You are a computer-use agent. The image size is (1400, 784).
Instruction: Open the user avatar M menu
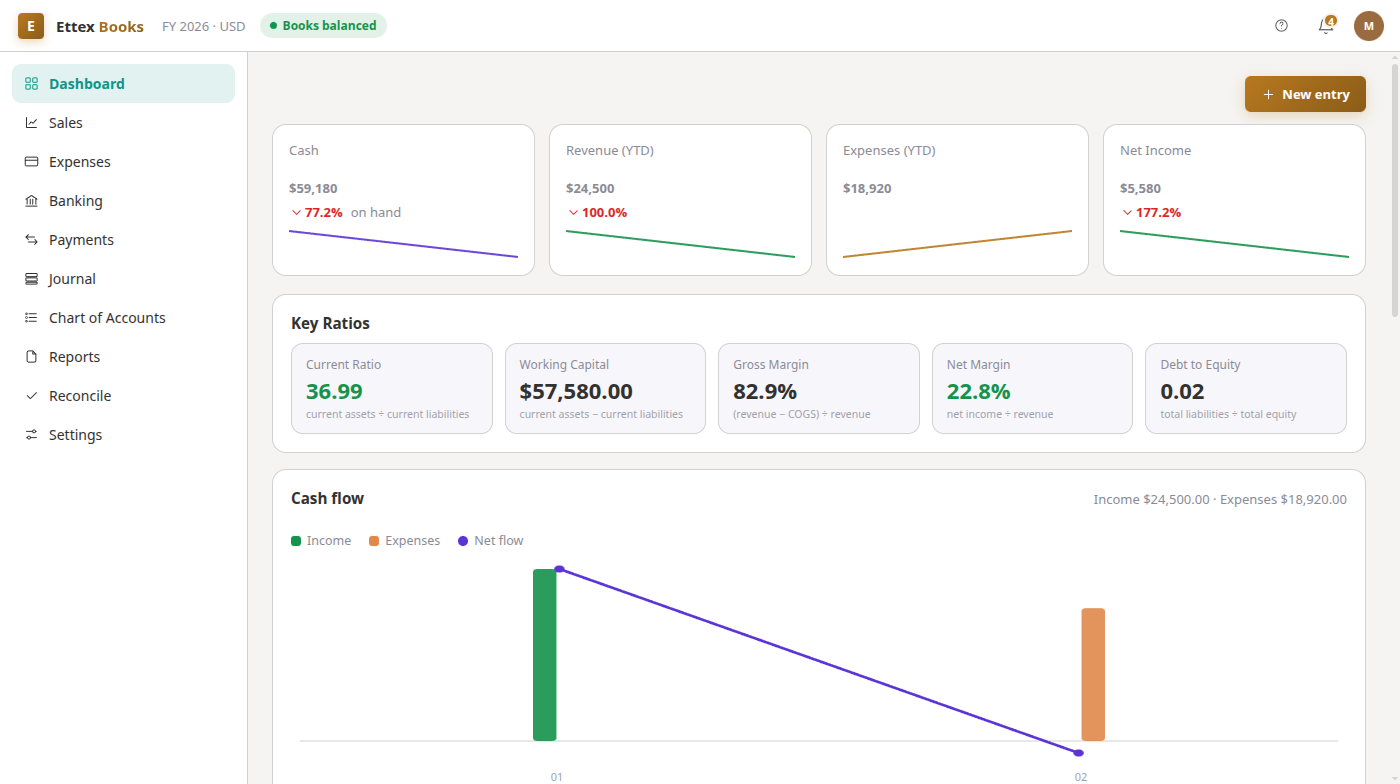1369,26
